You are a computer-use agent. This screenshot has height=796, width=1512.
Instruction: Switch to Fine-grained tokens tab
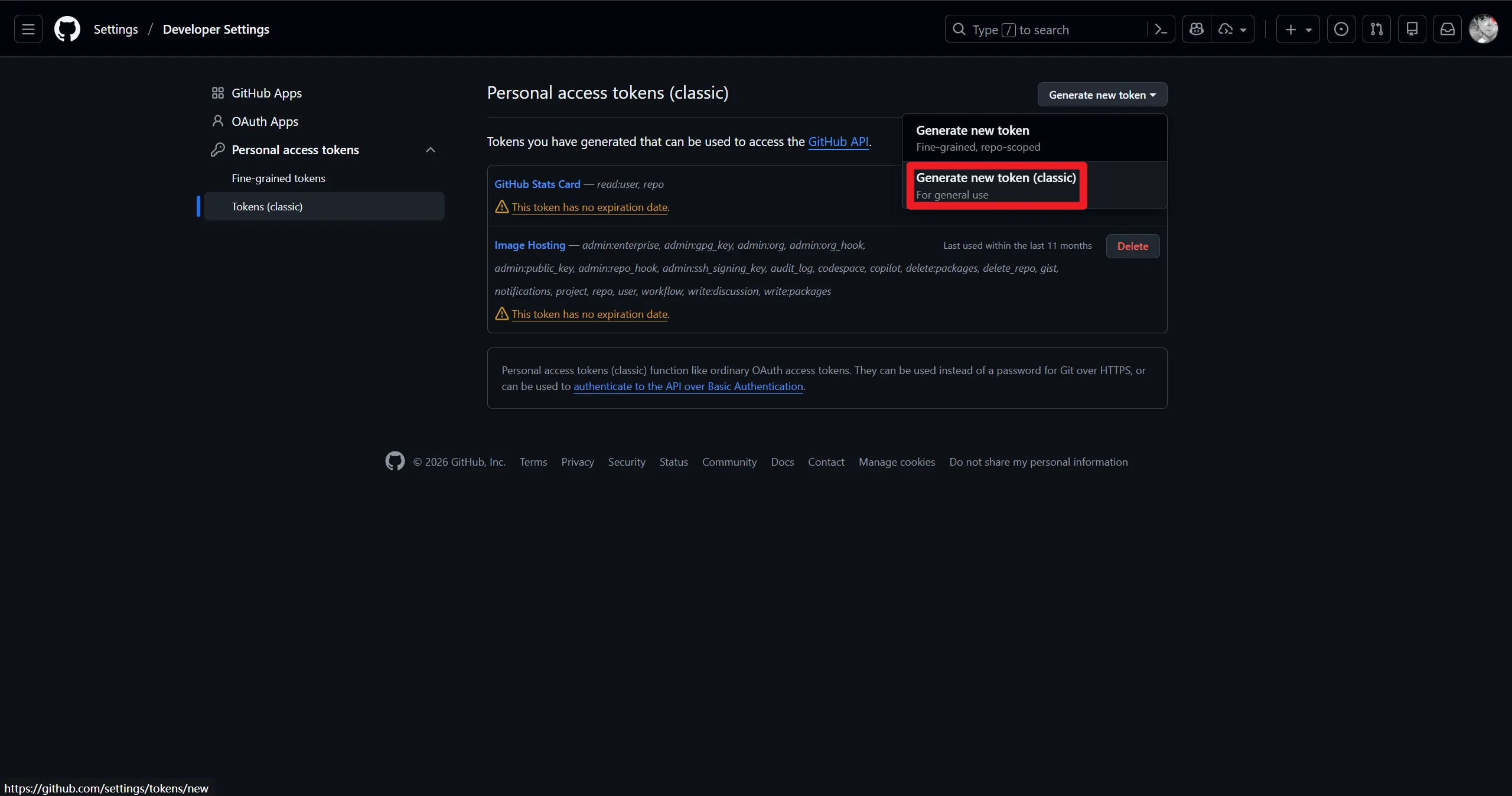click(x=278, y=178)
